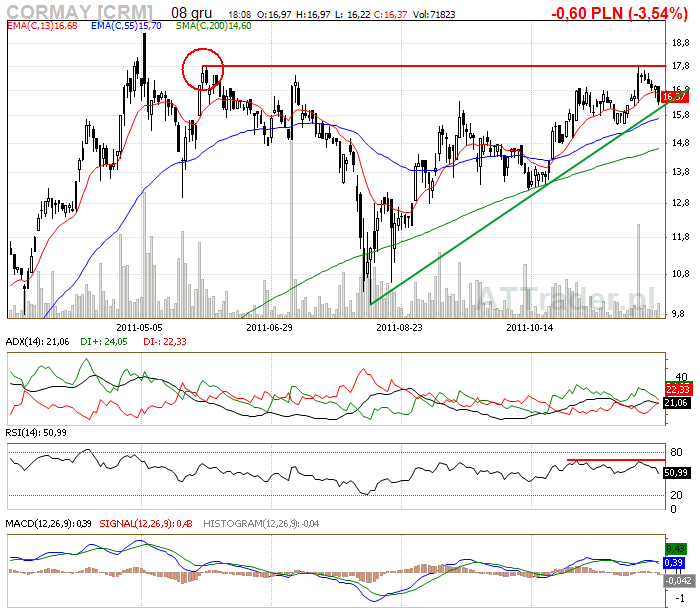
Task: Click the CORMAY [CRM] chart title
Action: click(79, 12)
